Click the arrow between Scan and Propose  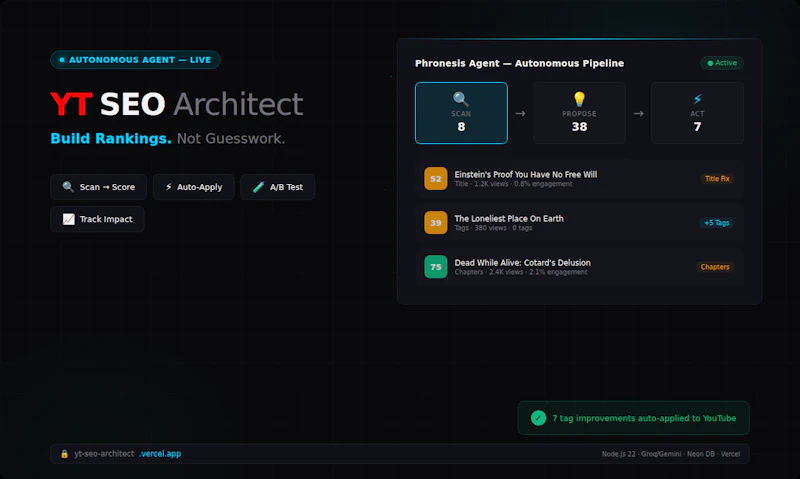(x=520, y=113)
